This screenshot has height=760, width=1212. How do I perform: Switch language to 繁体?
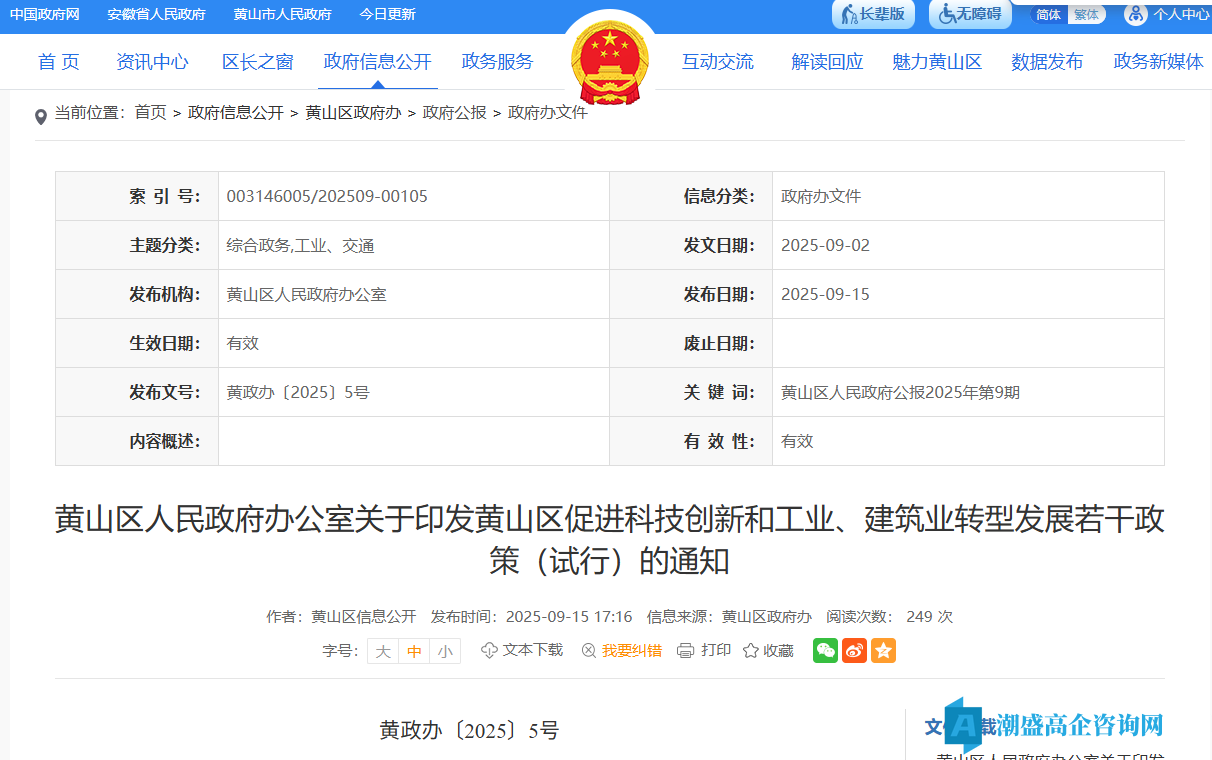click(x=1086, y=15)
